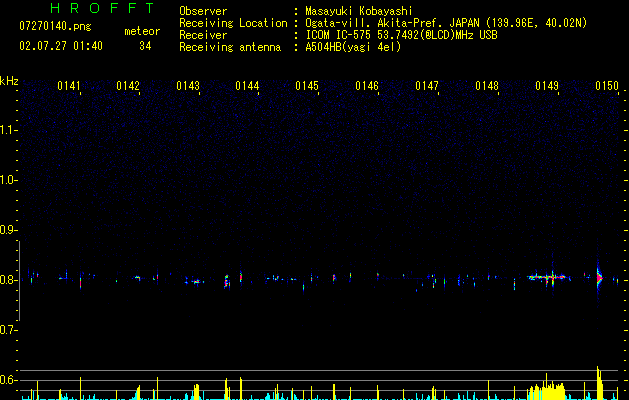
Task: Click the tallest yellow level peak near 0150
Action: 599,383
